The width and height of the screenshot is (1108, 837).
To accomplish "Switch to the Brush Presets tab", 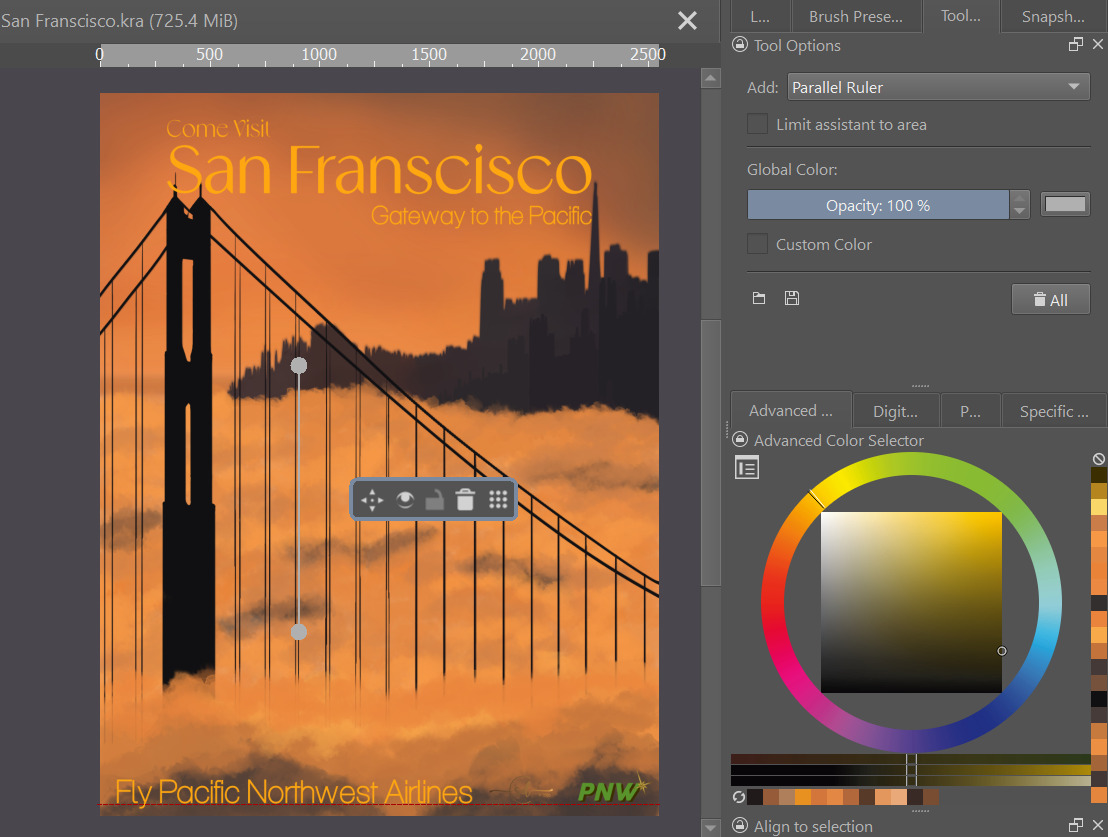I will pyautogui.click(x=854, y=16).
